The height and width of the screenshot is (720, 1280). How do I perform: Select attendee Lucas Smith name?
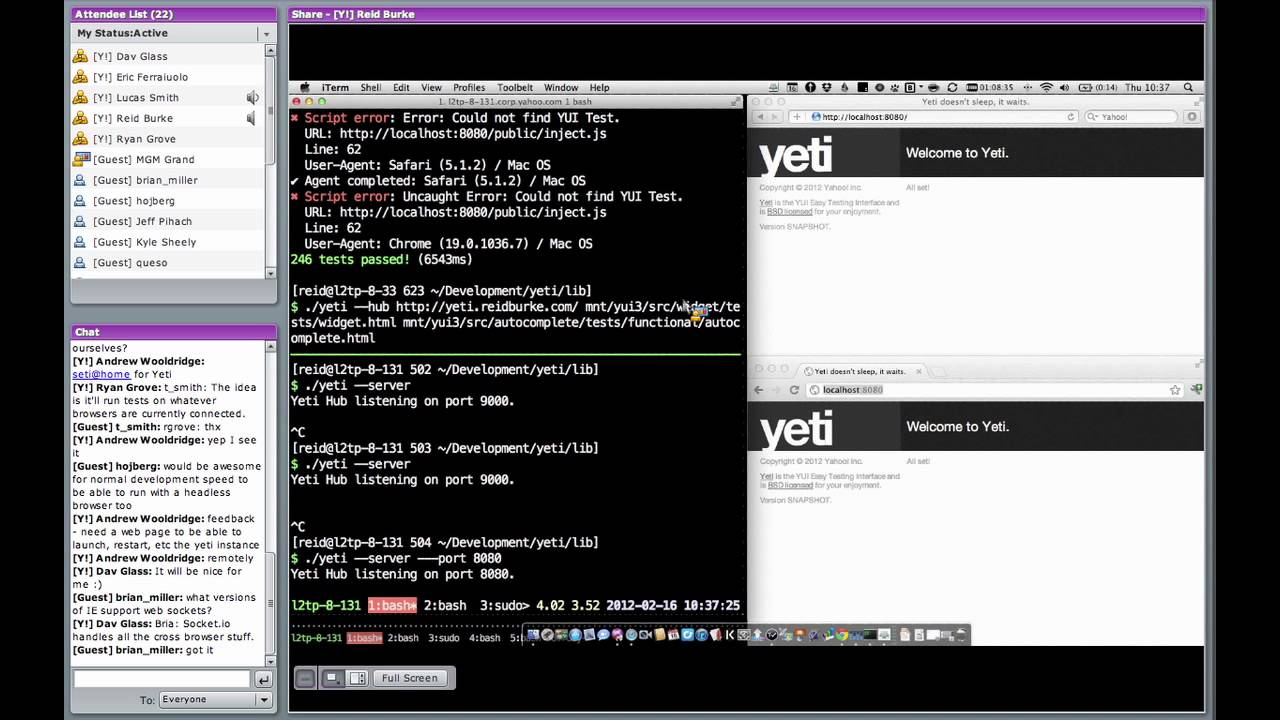136,98
